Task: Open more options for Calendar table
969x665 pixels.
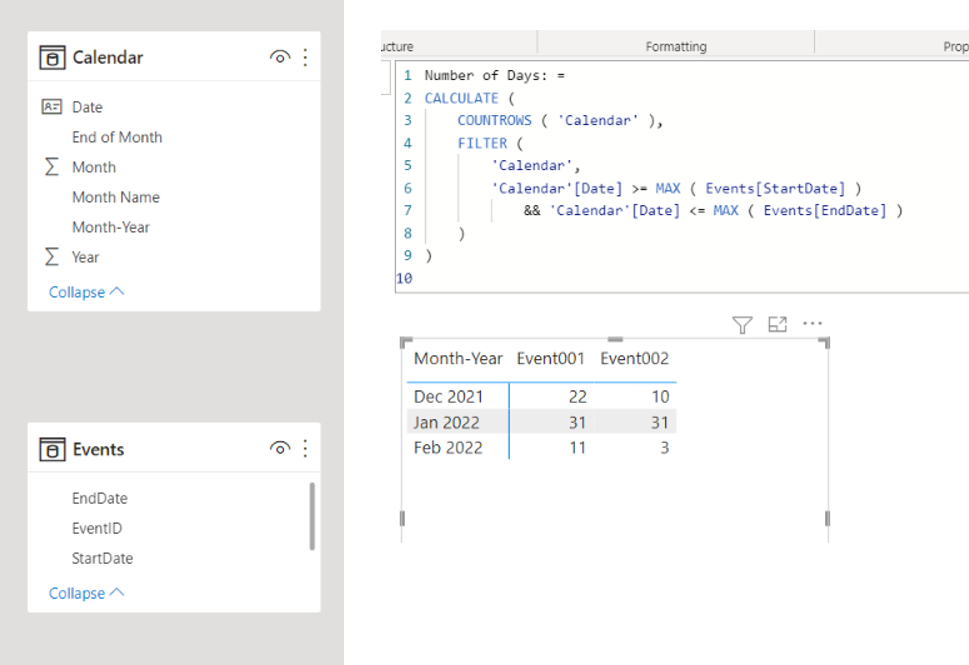Action: [305, 57]
